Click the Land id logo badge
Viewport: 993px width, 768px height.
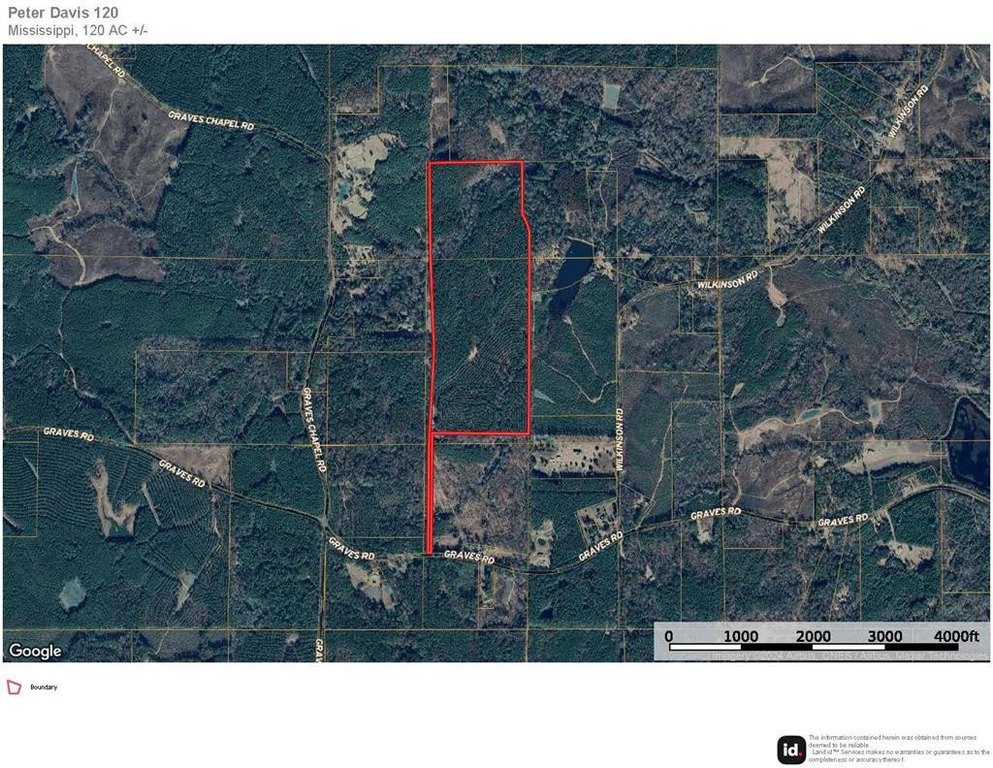(791, 749)
